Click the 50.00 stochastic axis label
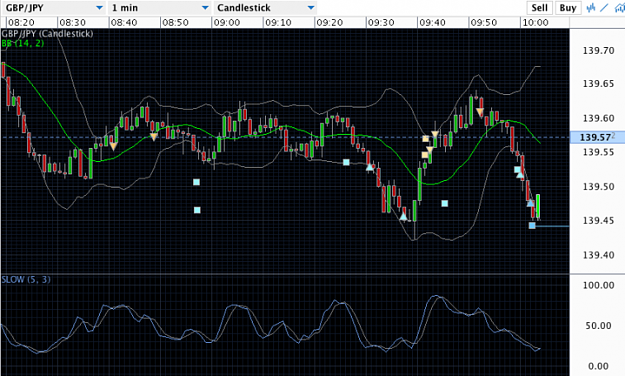625x376 pixels. tap(598, 326)
